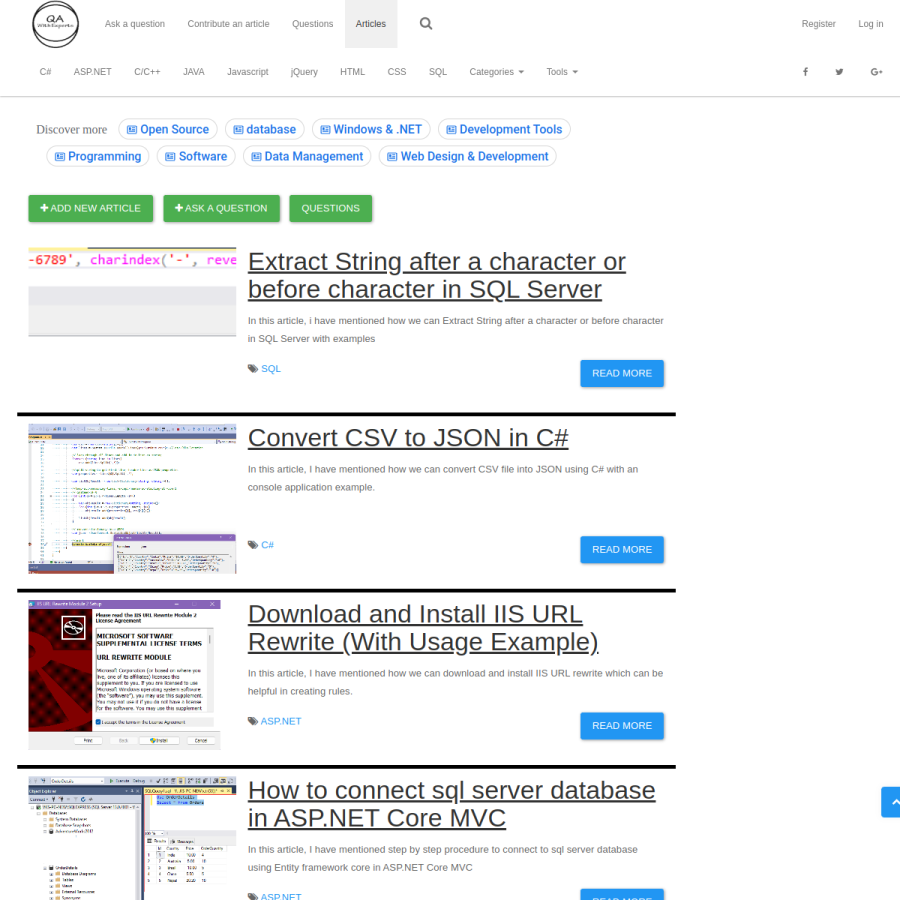Open the C/C++ category link

(x=148, y=72)
